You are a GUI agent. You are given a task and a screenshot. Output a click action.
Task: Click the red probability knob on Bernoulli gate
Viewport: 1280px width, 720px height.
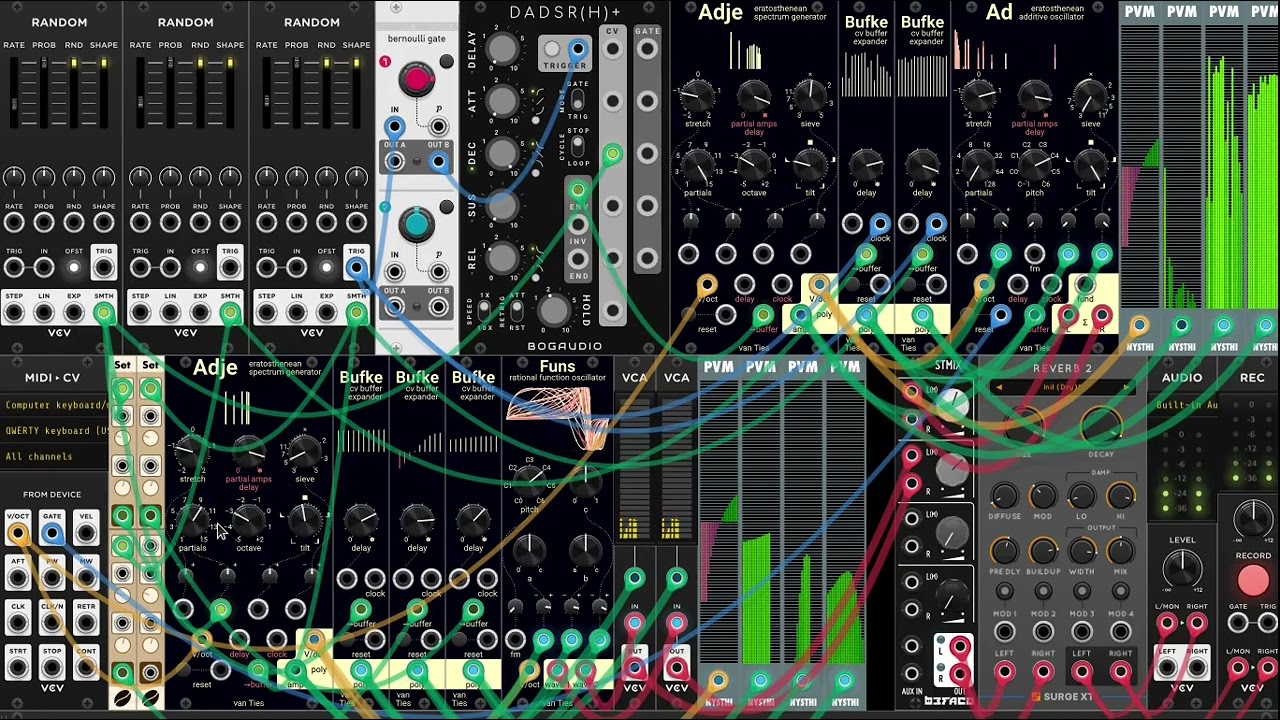pyautogui.click(x=417, y=80)
